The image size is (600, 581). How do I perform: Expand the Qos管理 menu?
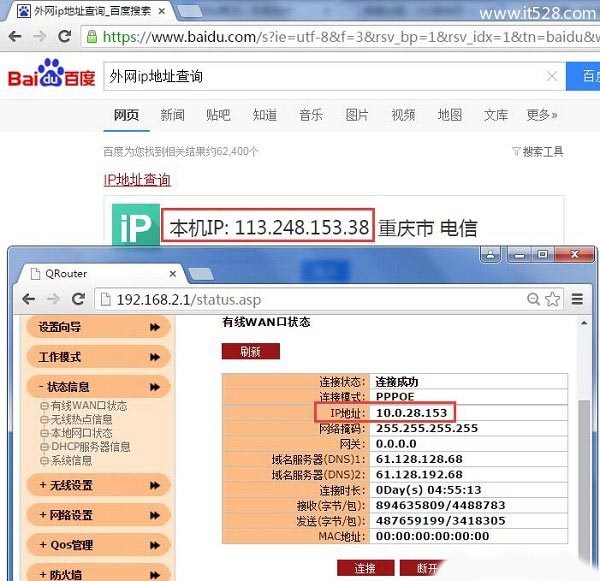[99, 545]
